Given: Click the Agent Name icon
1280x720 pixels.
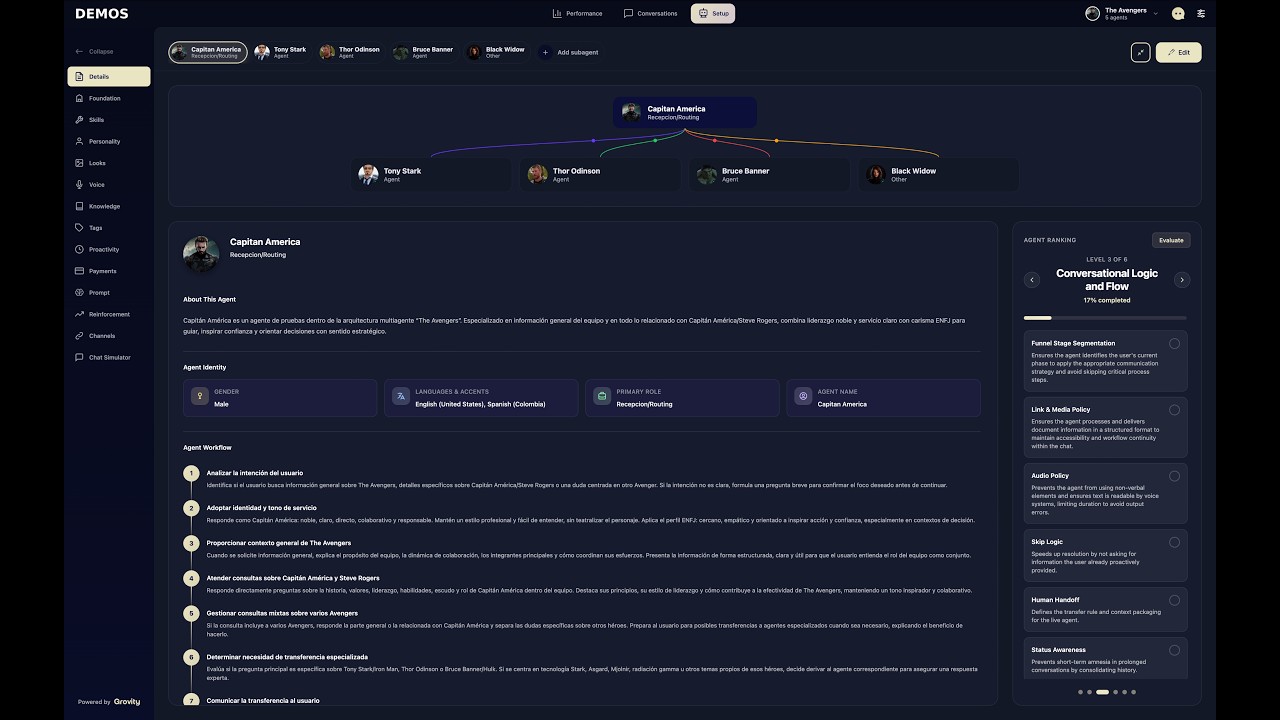Looking at the screenshot, I should coord(803,397).
